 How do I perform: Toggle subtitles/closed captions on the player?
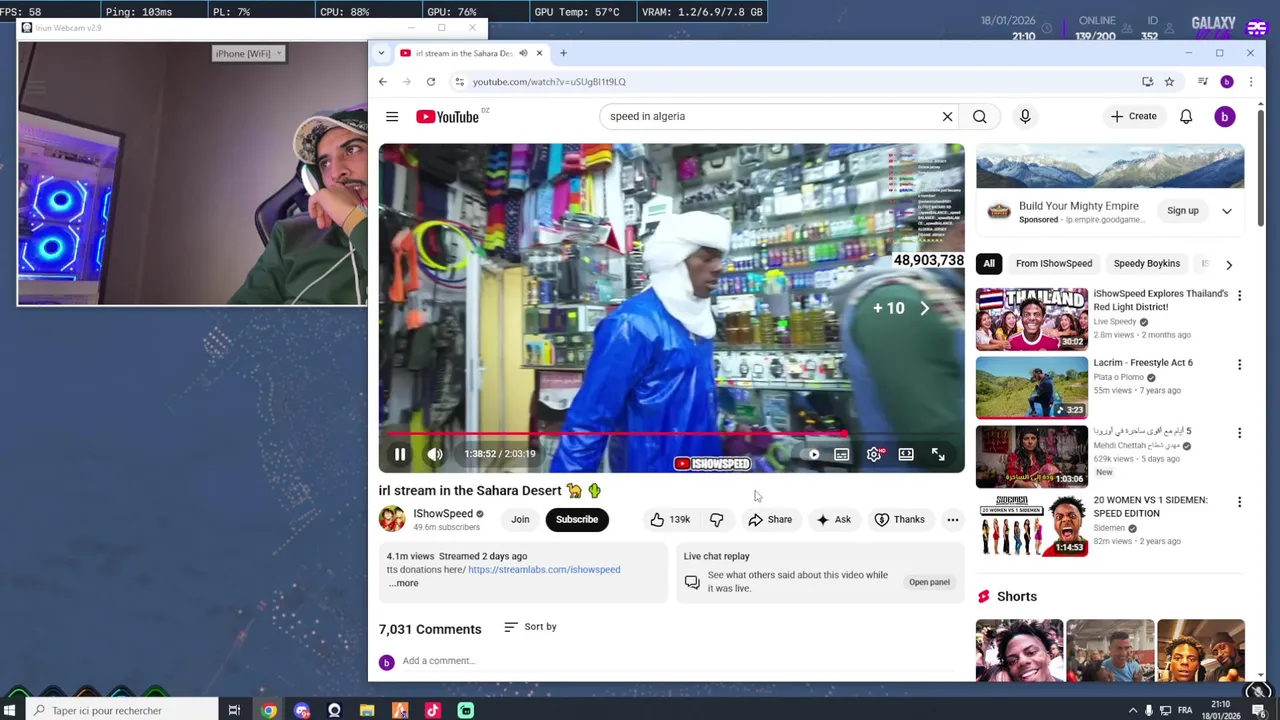(x=842, y=454)
